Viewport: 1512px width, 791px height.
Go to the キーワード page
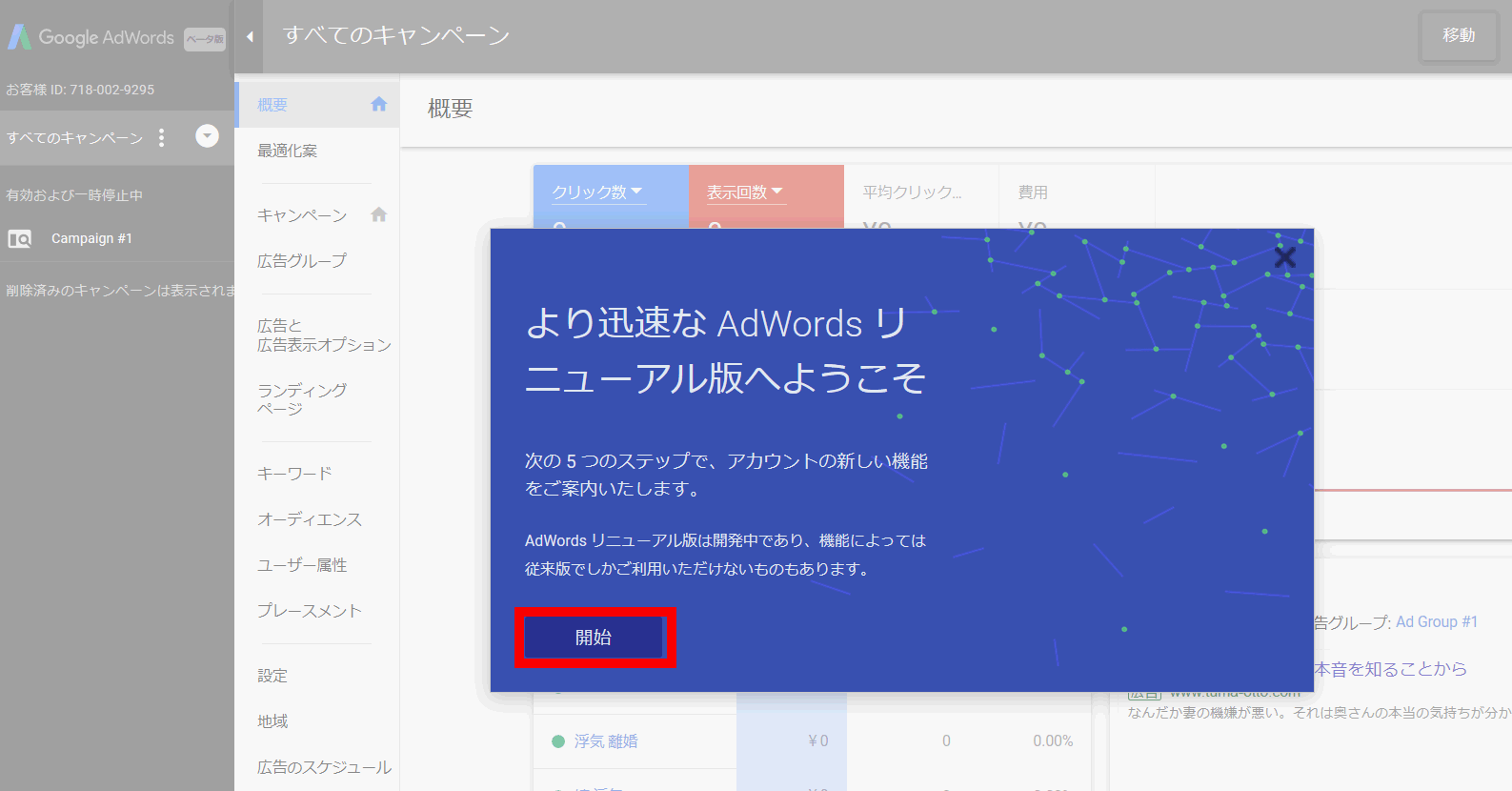coord(294,474)
